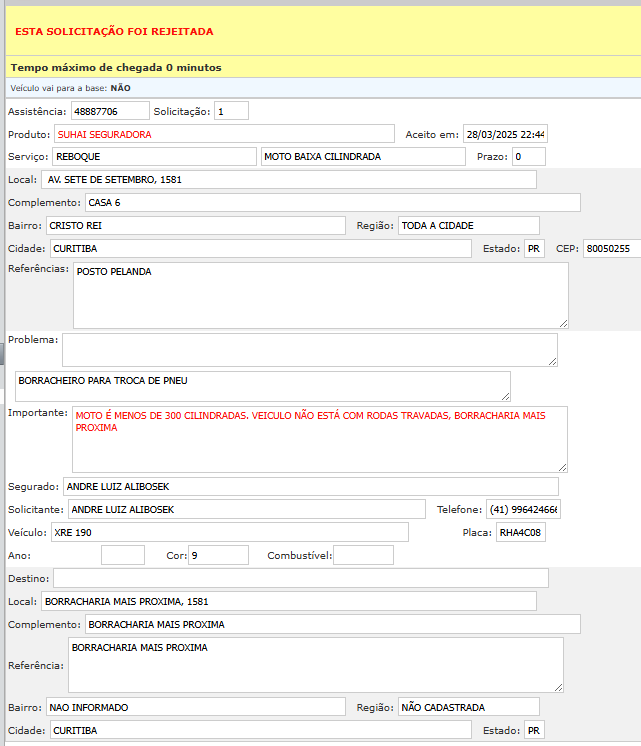Image resolution: width=641 pixels, height=746 pixels.
Task: Click the CEP field
Action: pos(612,248)
